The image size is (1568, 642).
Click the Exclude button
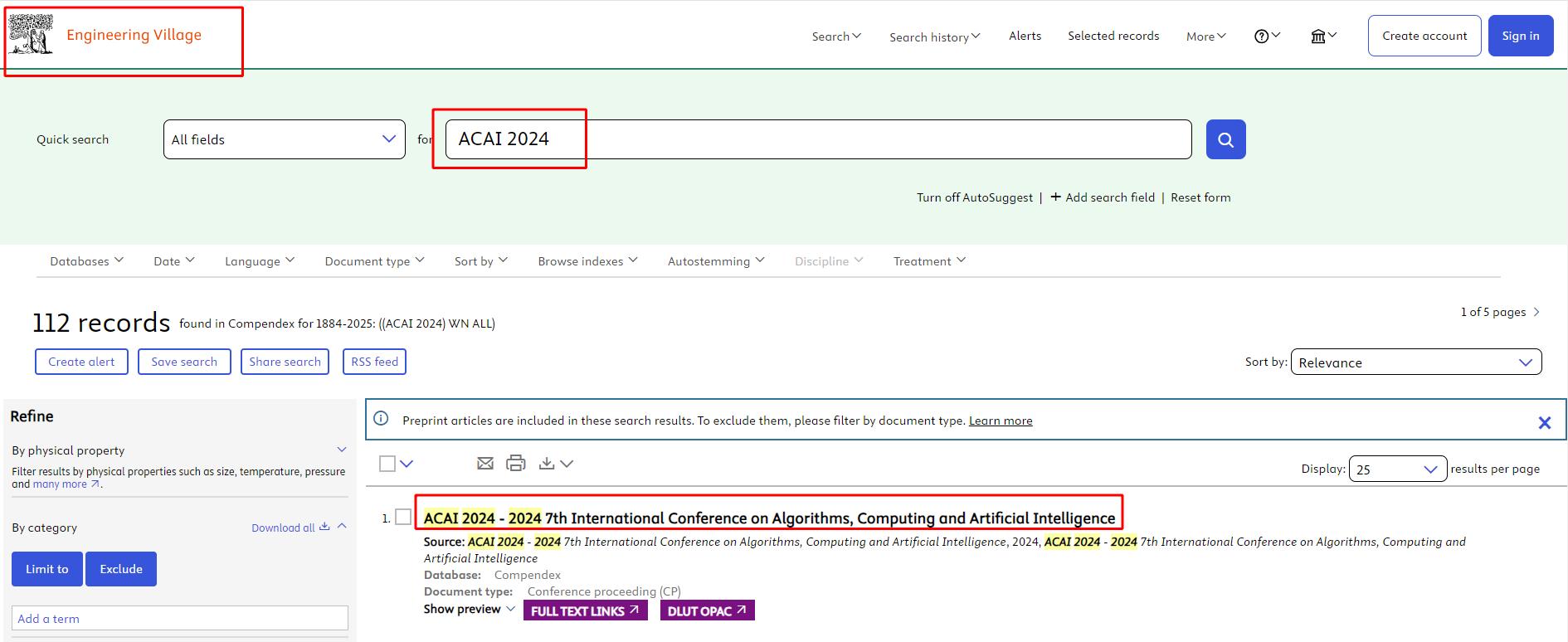[x=121, y=569]
